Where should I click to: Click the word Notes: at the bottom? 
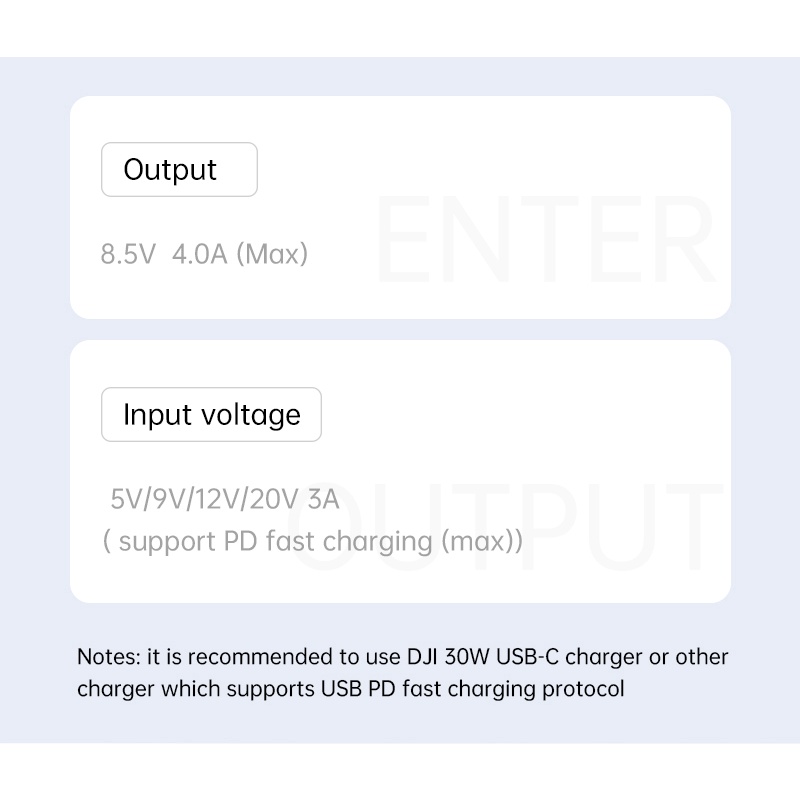coord(109,657)
